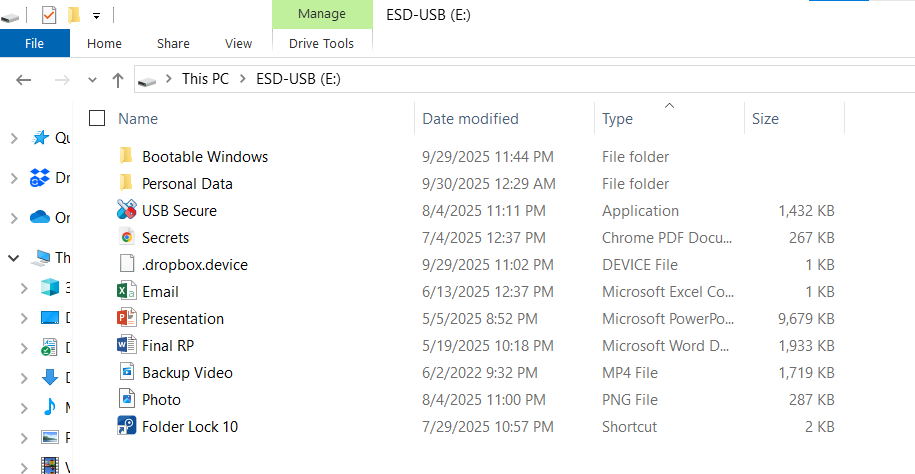Viewport: 915px width, 474px height.
Task: Open the Drive Tools tab
Action: (322, 43)
